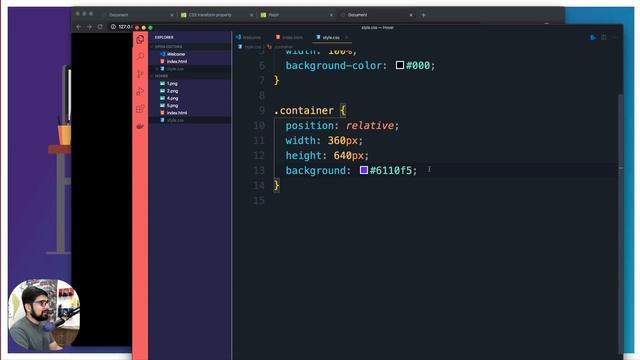Click the line number 15 in gutter

[259, 200]
